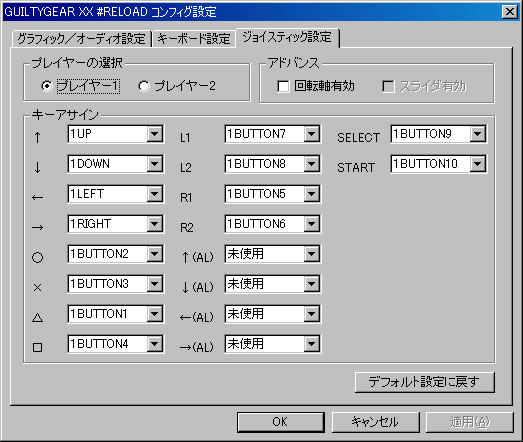Open ↓(AL) 未使用 dropdown
523x442 pixels.
[x=273, y=284]
